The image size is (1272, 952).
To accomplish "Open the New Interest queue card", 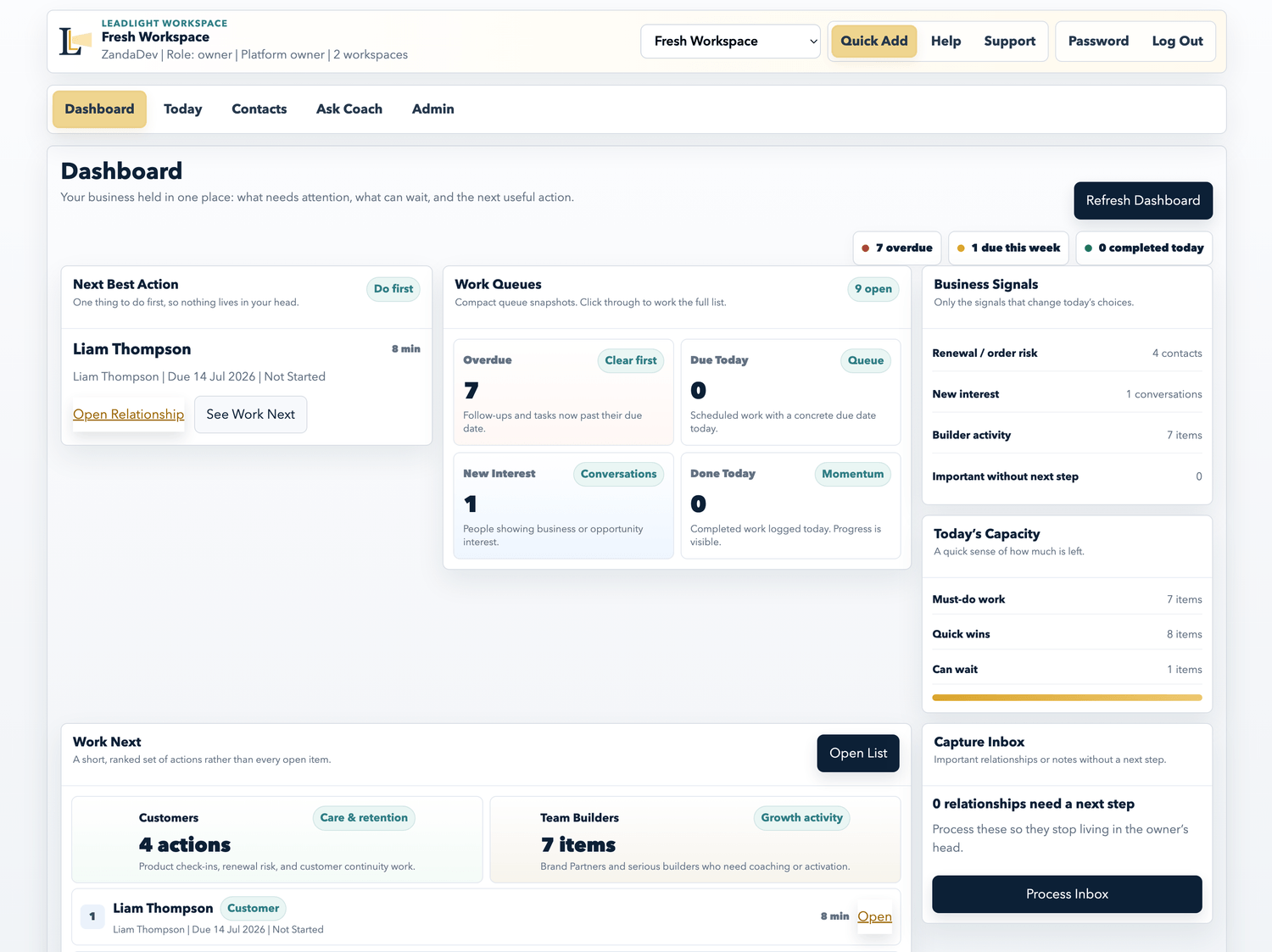I will click(564, 505).
